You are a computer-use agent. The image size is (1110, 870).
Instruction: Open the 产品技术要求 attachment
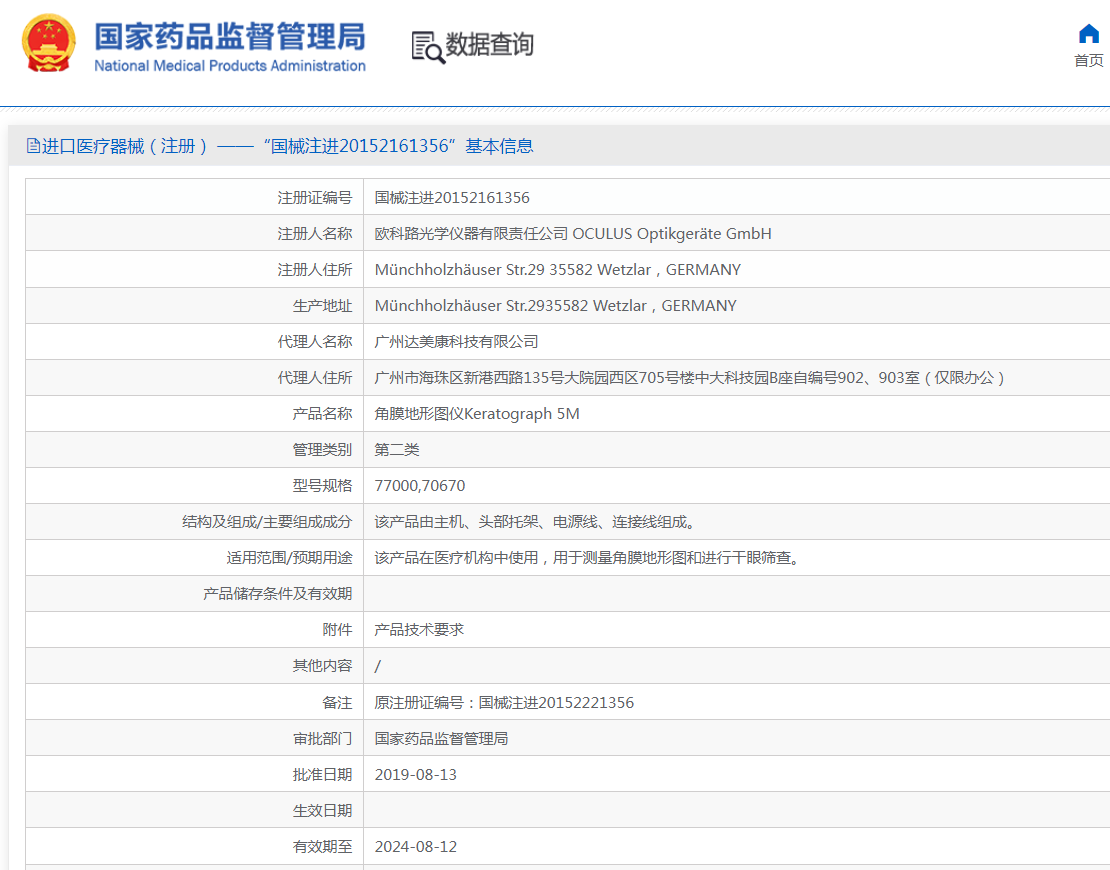[x=419, y=630]
